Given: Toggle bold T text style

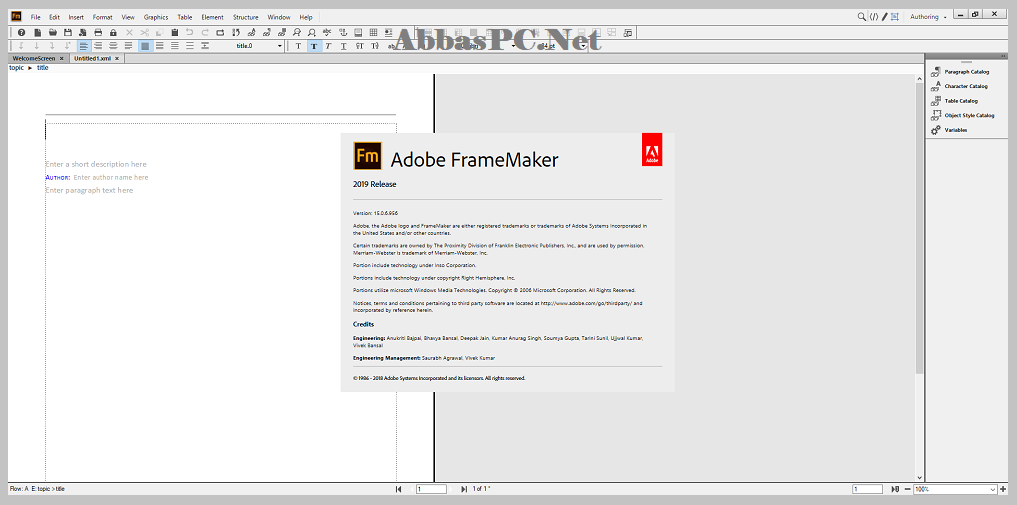Looking at the screenshot, I should [x=313, y=46].
